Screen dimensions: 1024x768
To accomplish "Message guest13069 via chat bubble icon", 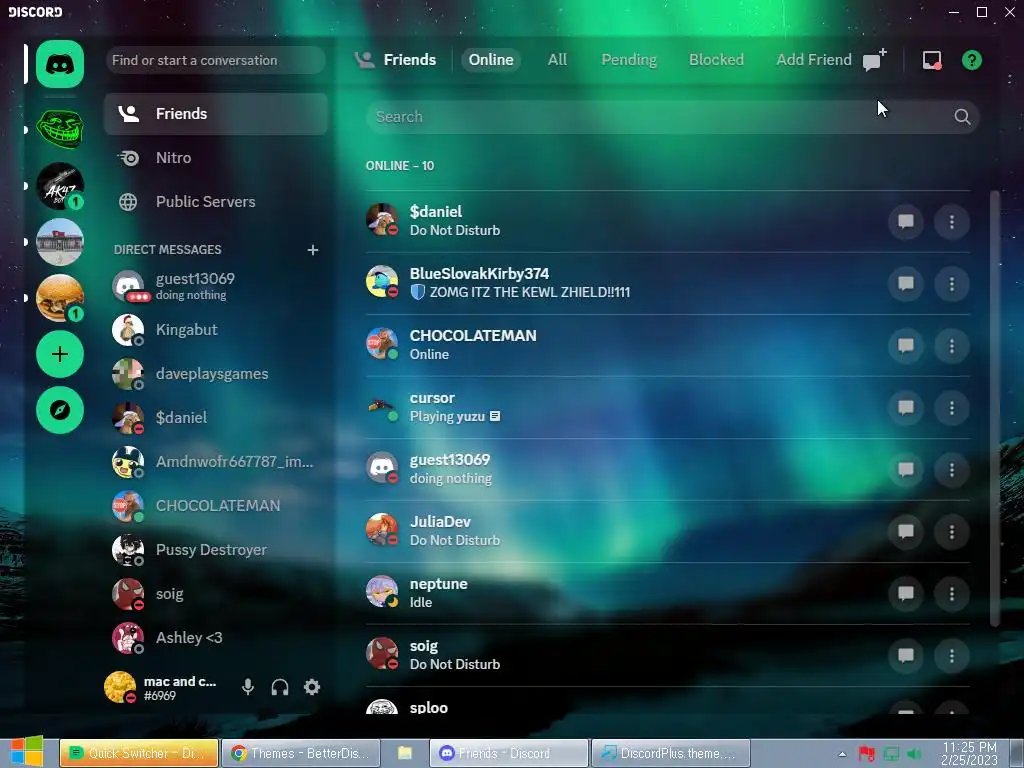I will pos(906,470).
